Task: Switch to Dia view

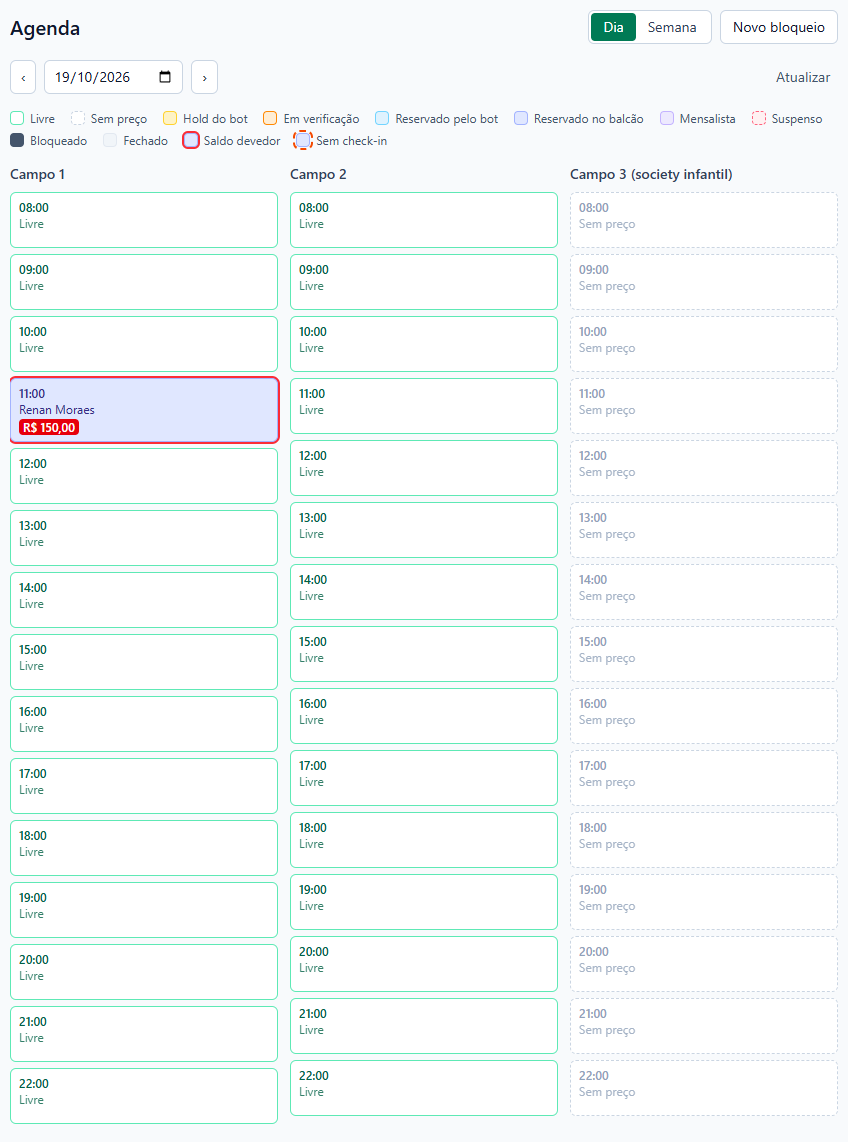Action: 613,28
